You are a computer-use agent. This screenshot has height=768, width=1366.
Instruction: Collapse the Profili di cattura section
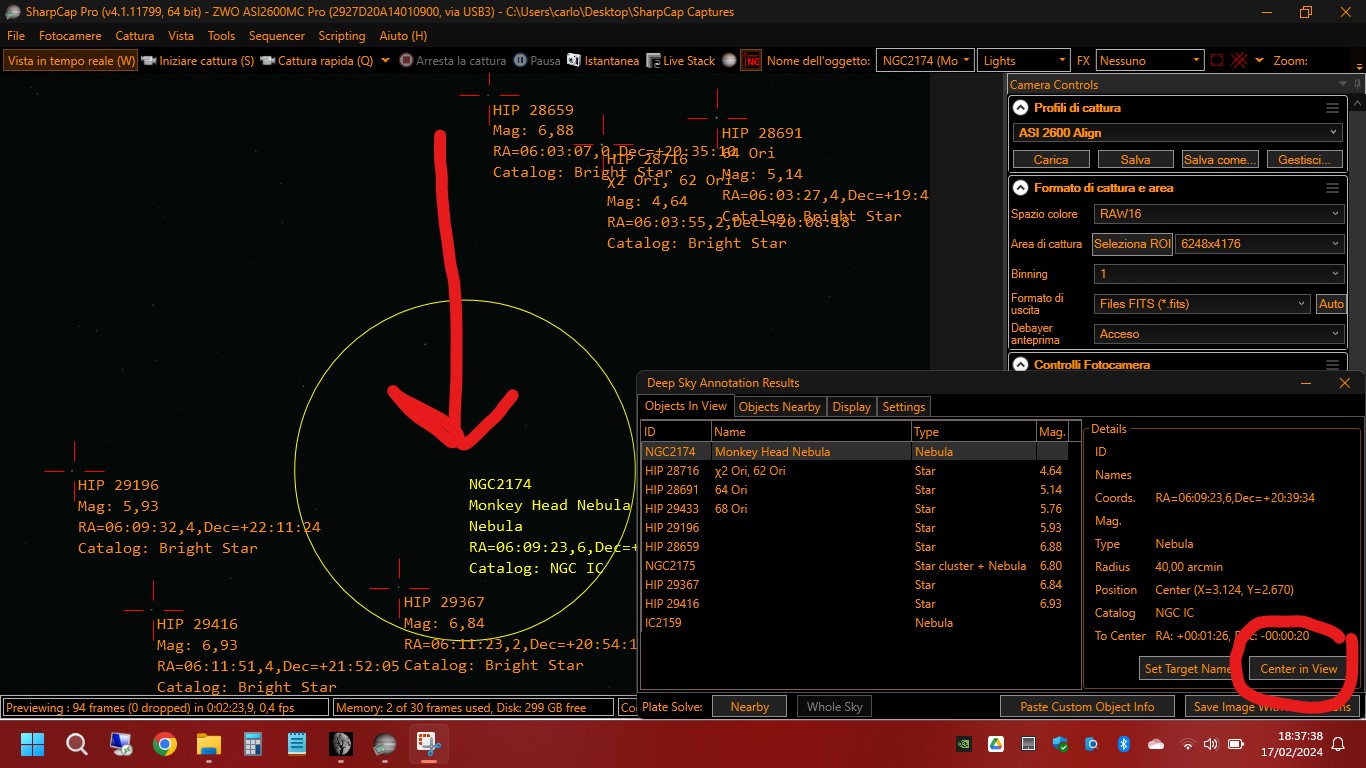[1020, 108]
